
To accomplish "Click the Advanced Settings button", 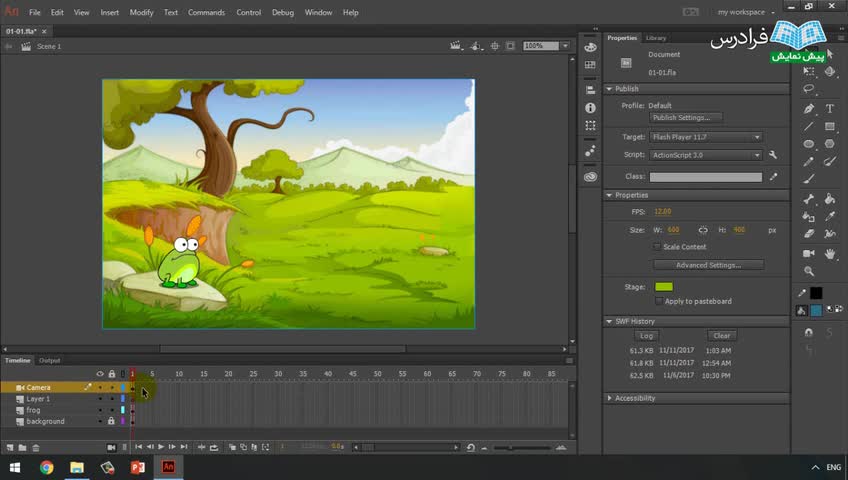I will 708,265.
